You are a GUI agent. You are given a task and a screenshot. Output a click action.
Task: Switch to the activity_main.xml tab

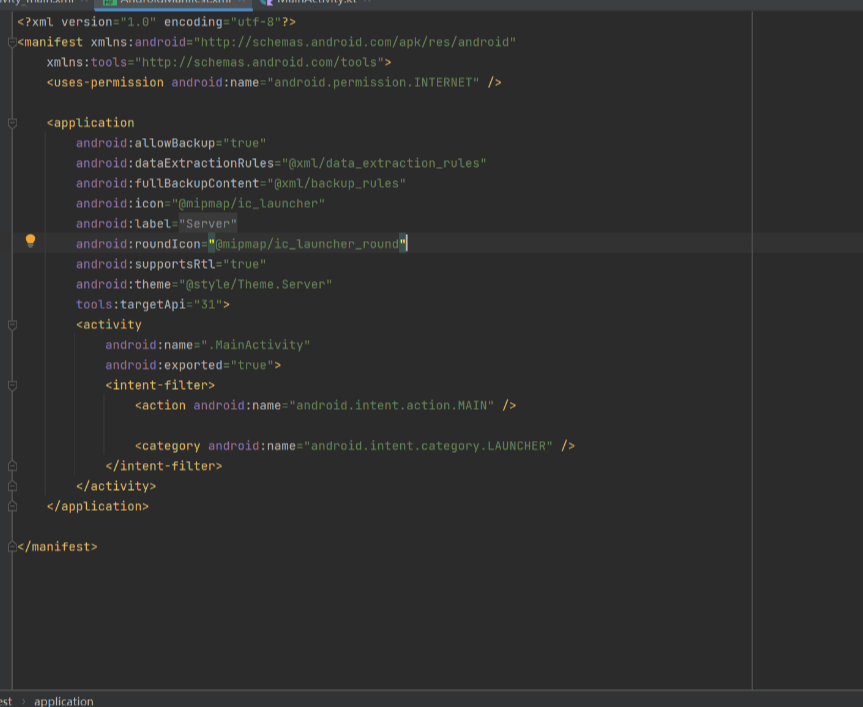(35, 3)
